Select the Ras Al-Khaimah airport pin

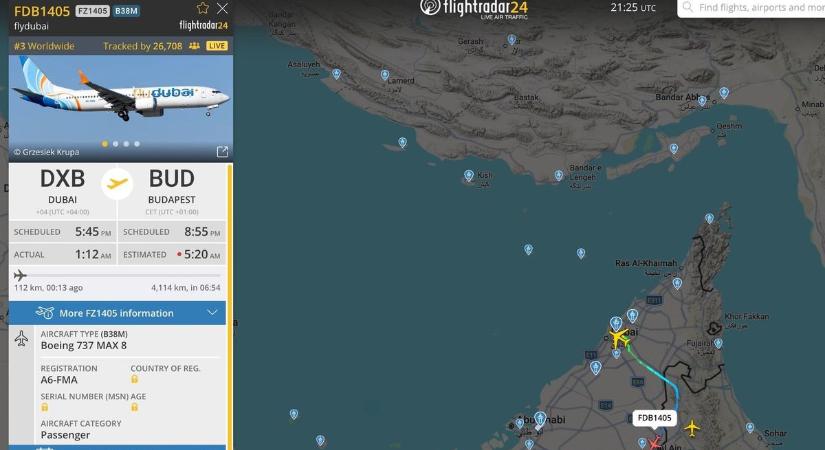coord(677,284)
